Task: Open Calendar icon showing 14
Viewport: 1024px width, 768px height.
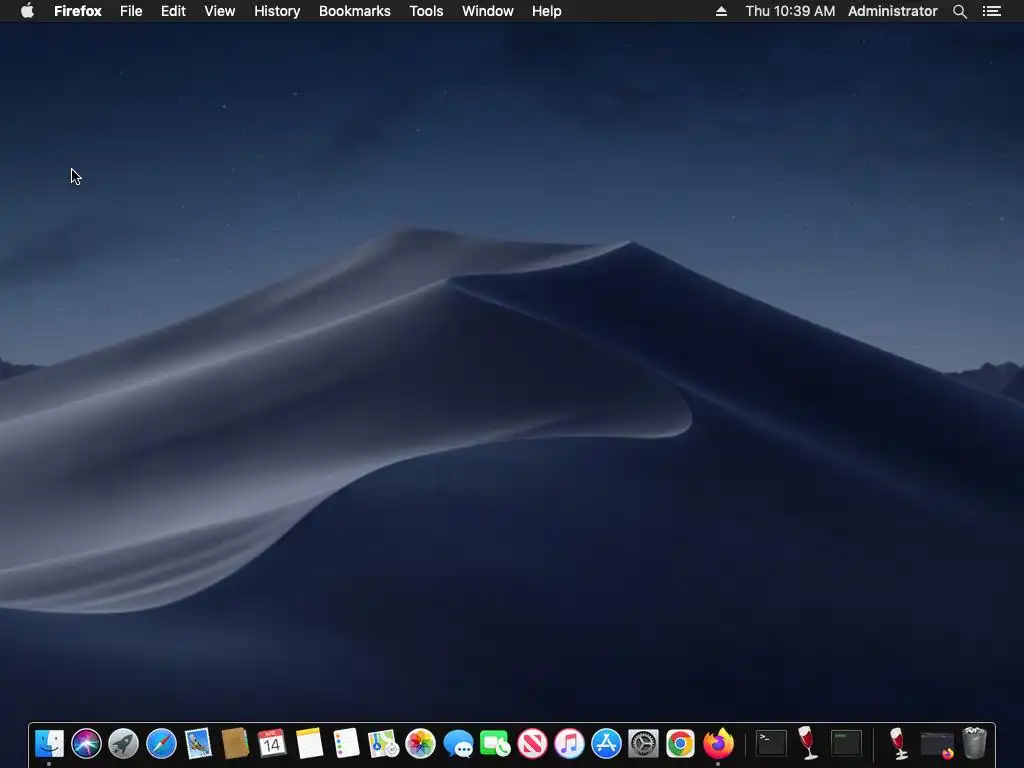Action: (272, 743)
